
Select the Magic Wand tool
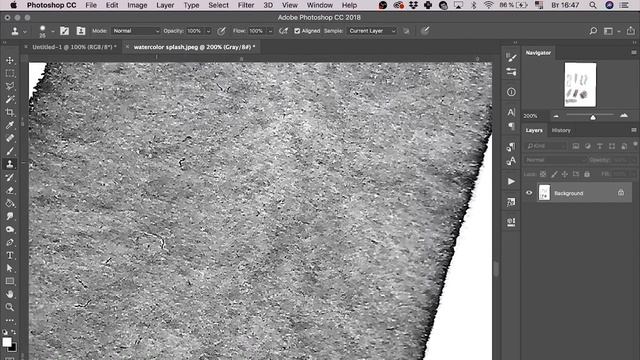tap(10, 99)
